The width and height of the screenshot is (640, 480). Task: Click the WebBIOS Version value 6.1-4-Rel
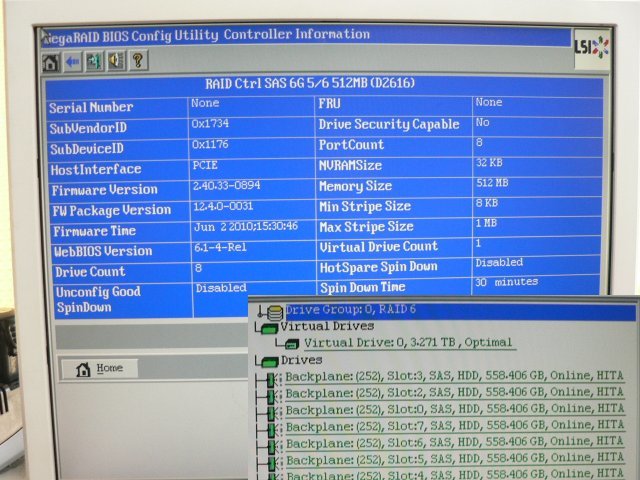(220, 247)
